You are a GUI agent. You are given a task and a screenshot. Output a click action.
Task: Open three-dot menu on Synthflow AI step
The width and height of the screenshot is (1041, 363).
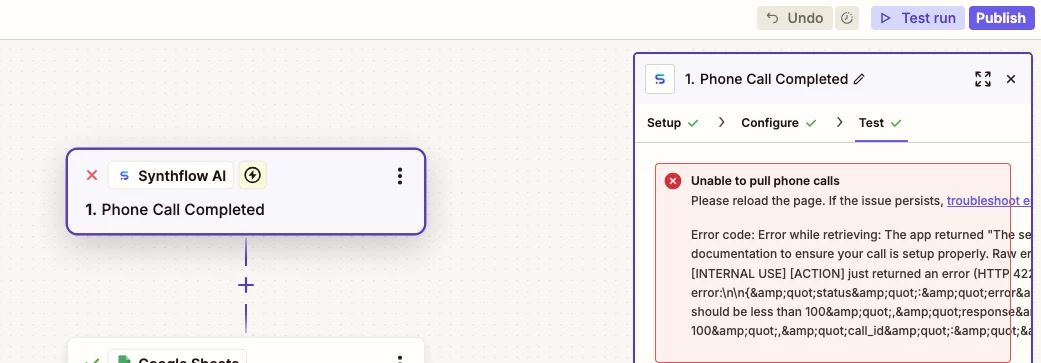399,176
